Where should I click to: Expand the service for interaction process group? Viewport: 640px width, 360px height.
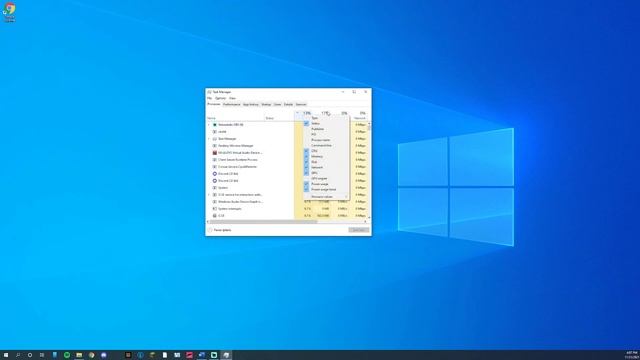[x=209, y=195]
